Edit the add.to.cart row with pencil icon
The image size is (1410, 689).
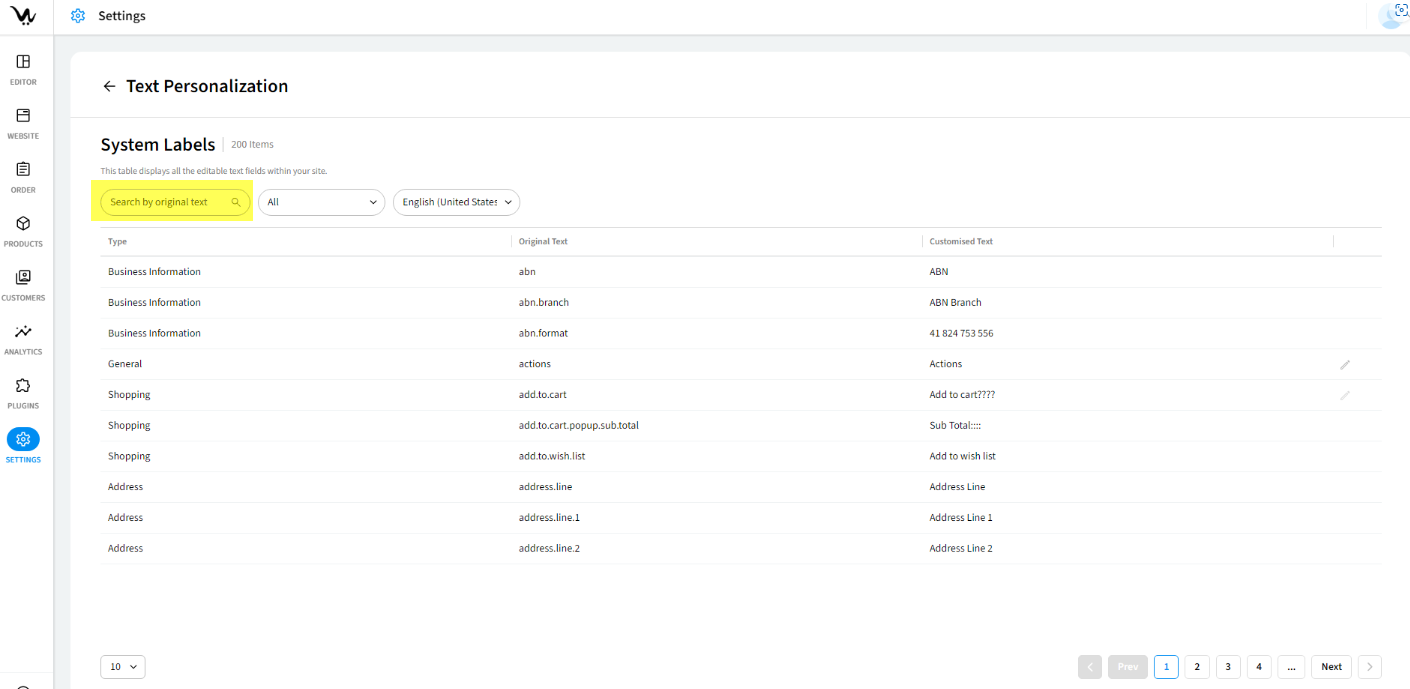(x=1345, y=395)
